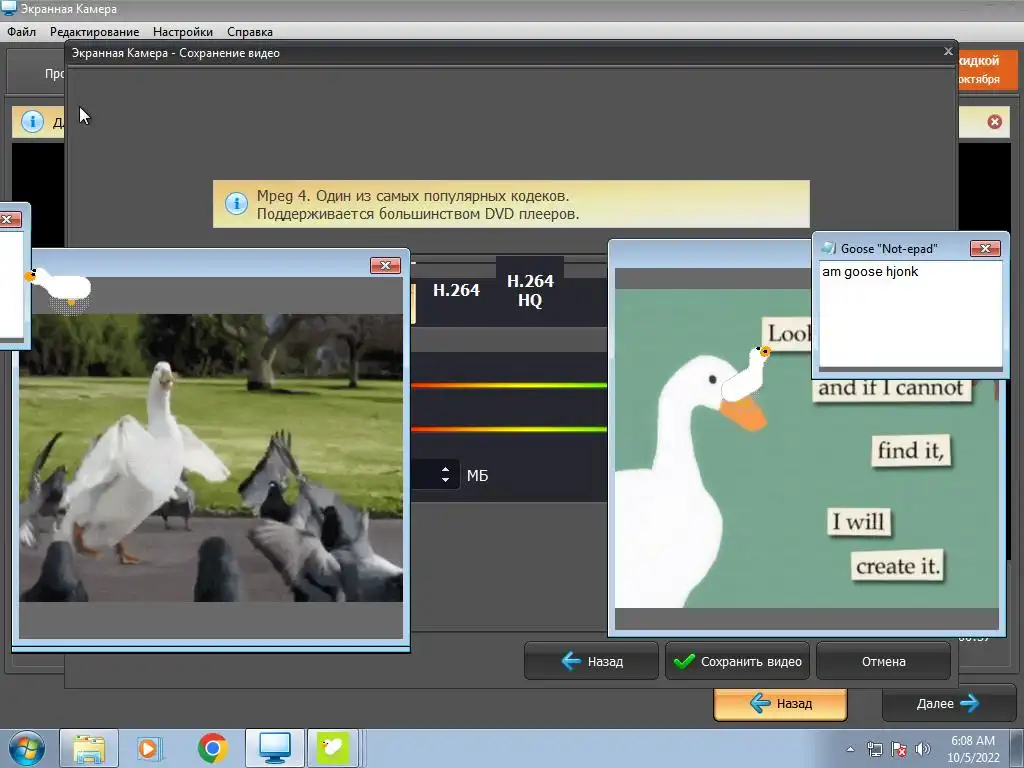
Task: Open the Справка menu
Action: tap(249, 31)
